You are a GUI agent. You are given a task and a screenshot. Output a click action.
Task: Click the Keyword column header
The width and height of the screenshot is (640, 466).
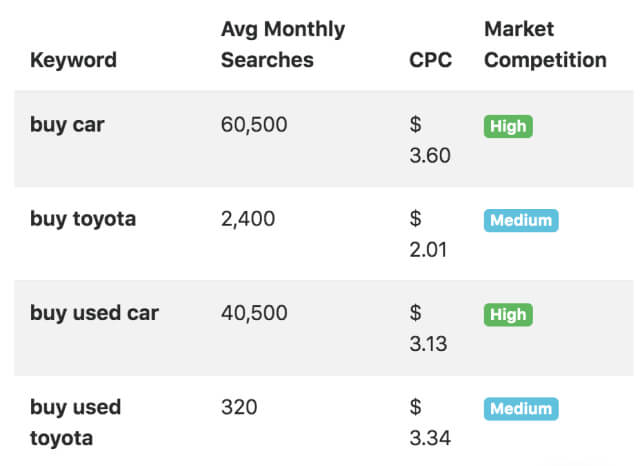[73, 60]
